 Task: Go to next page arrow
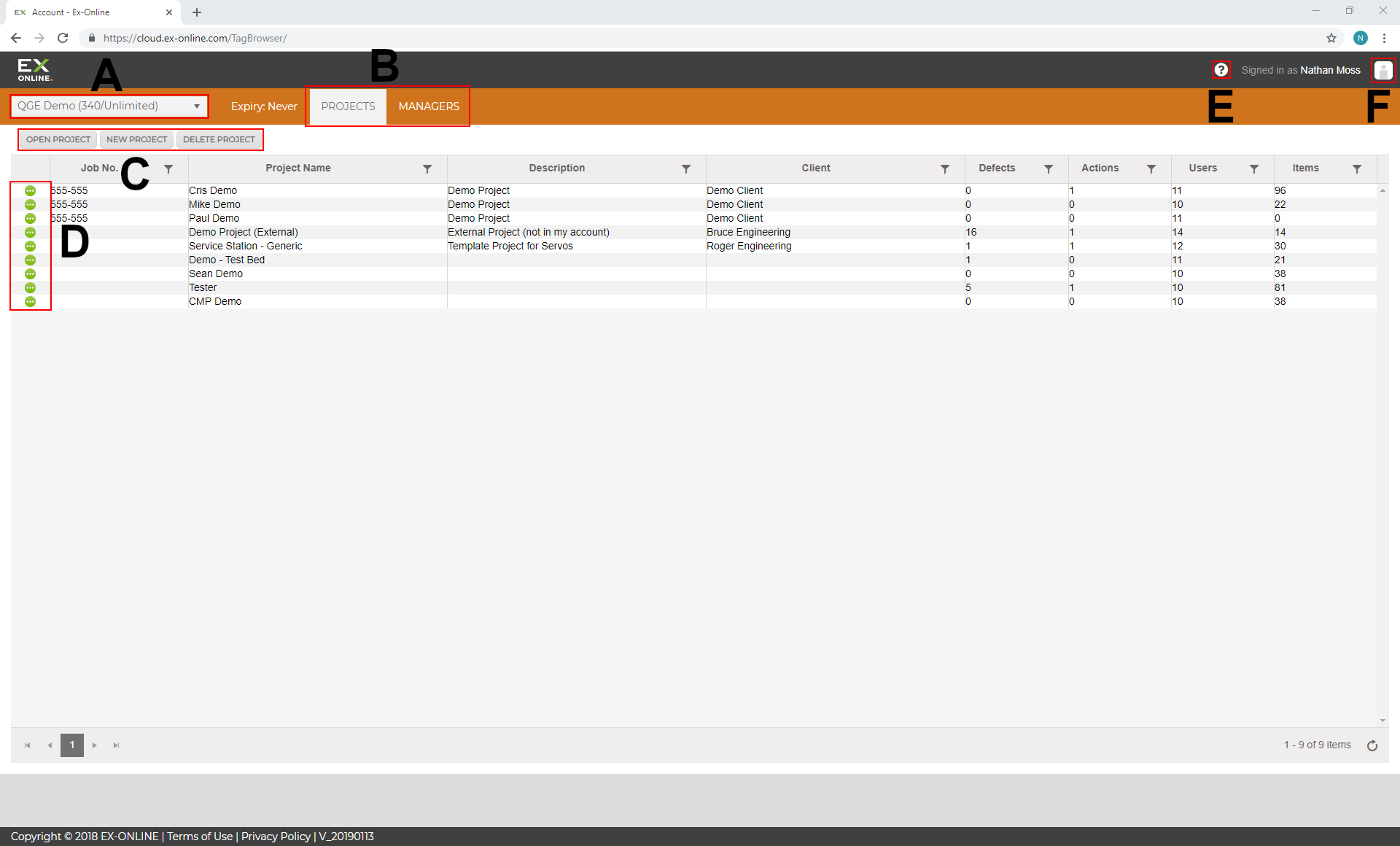tap(94, 745)
